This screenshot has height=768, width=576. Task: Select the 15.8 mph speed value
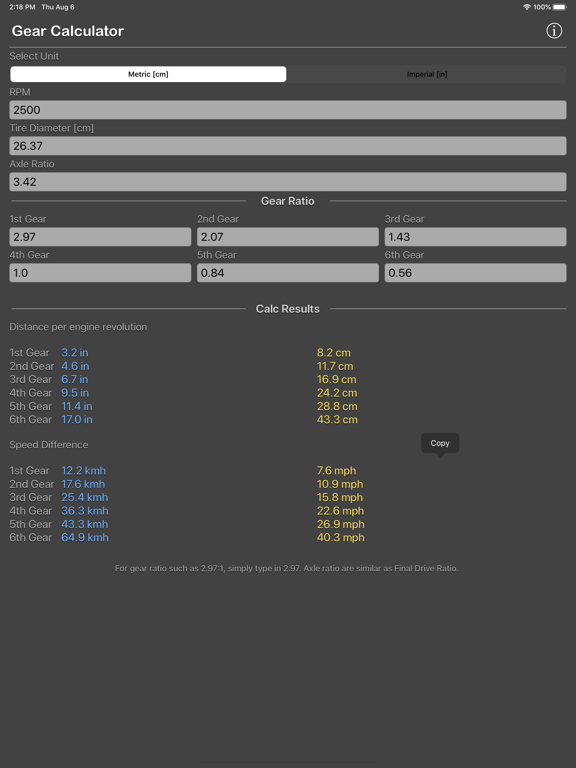[340, 497]
